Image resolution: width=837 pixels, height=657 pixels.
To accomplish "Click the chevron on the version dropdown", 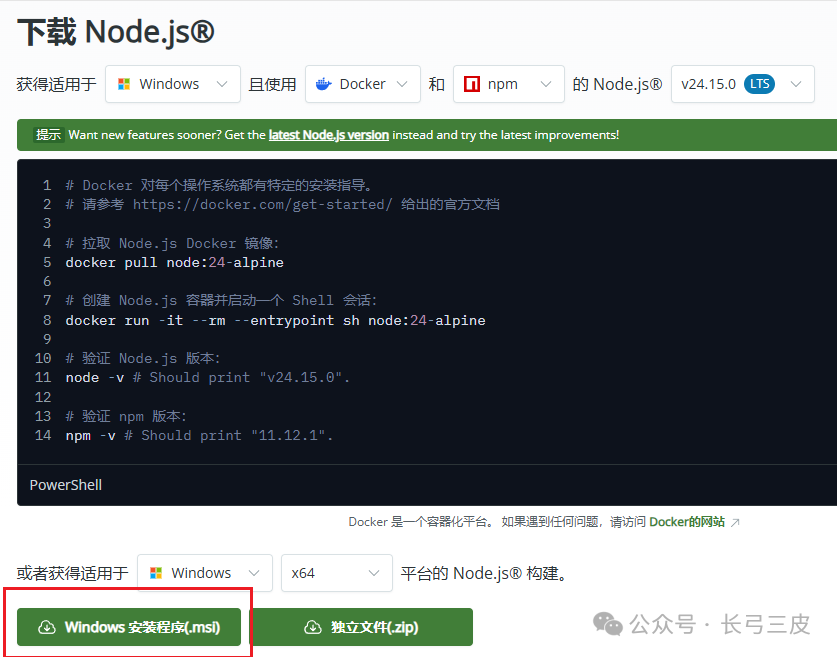I will point(796,84).
